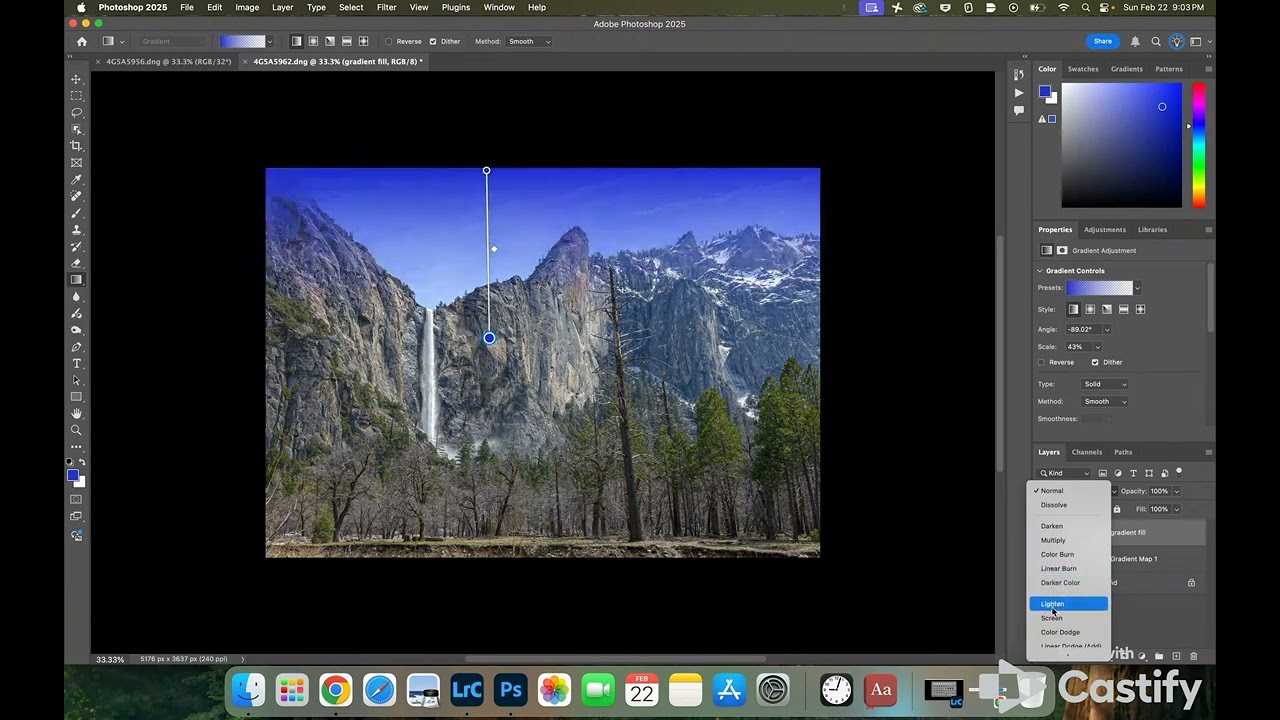
Task: Select the Lasso tool
Action: pyautogui.click(x=76, y=112)
